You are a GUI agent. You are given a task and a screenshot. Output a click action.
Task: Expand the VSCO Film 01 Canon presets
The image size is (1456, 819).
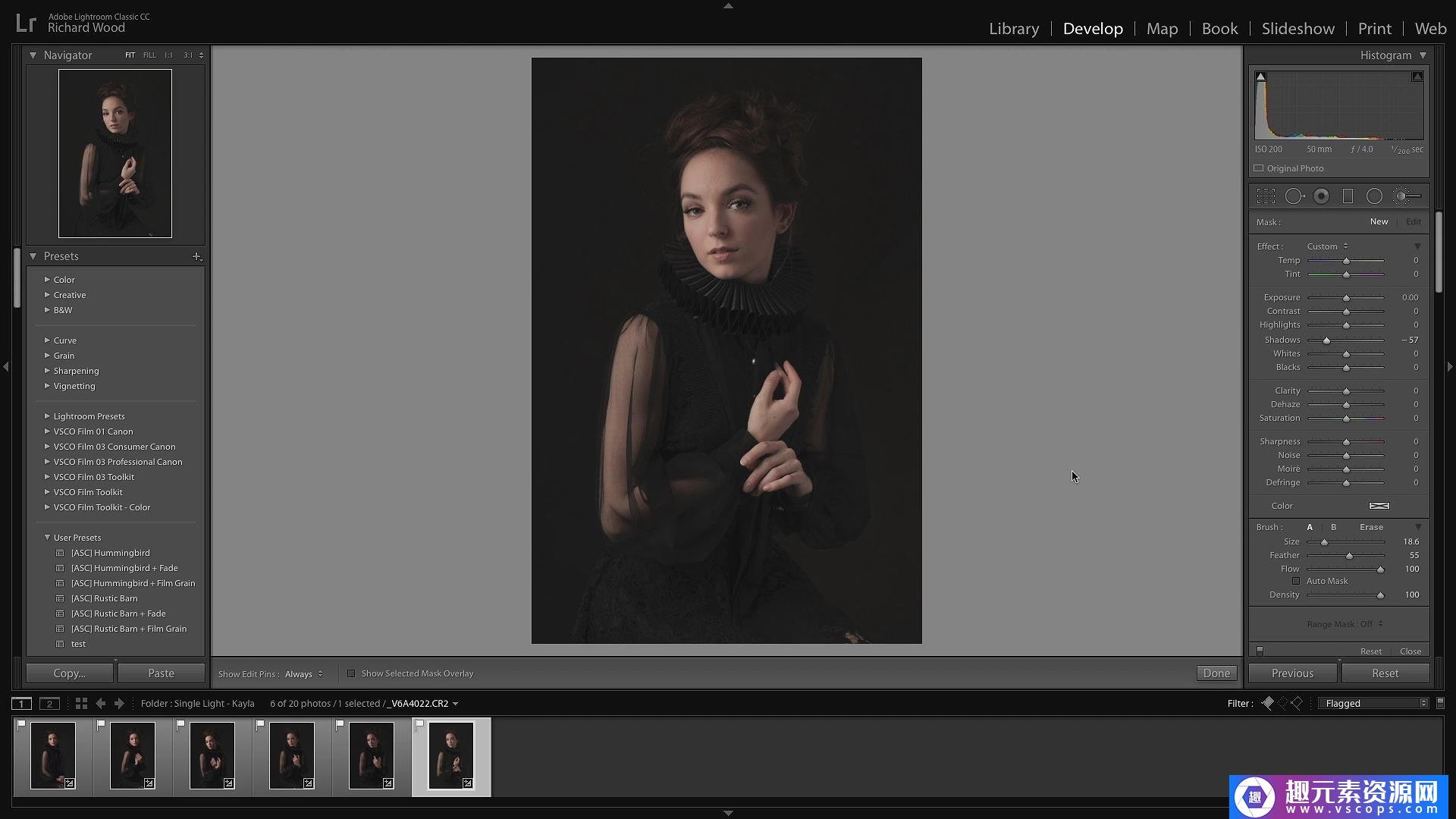47,431
